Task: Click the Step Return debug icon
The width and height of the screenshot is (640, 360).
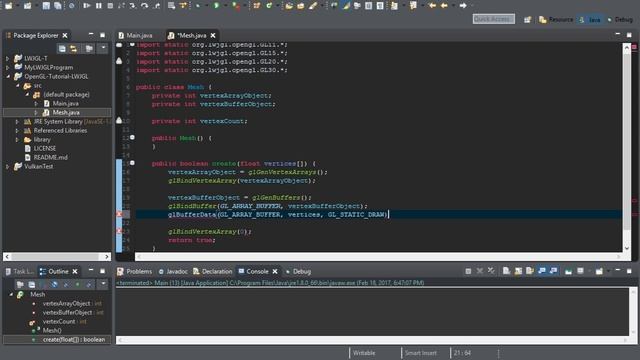Action: pyautogui.click(x=157, y=6)
